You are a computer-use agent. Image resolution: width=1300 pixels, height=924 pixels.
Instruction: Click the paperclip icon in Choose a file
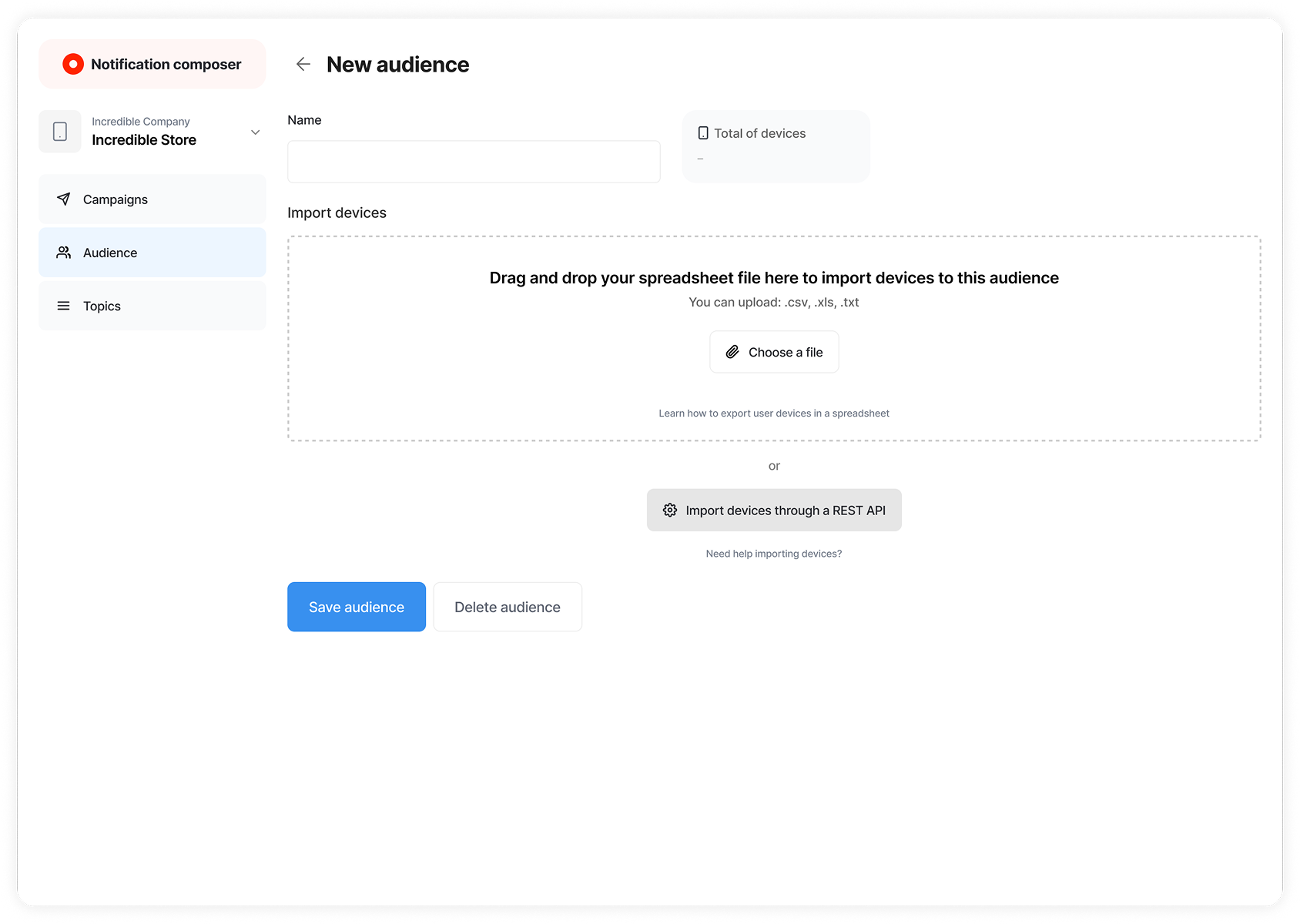[x=732, y=352]
